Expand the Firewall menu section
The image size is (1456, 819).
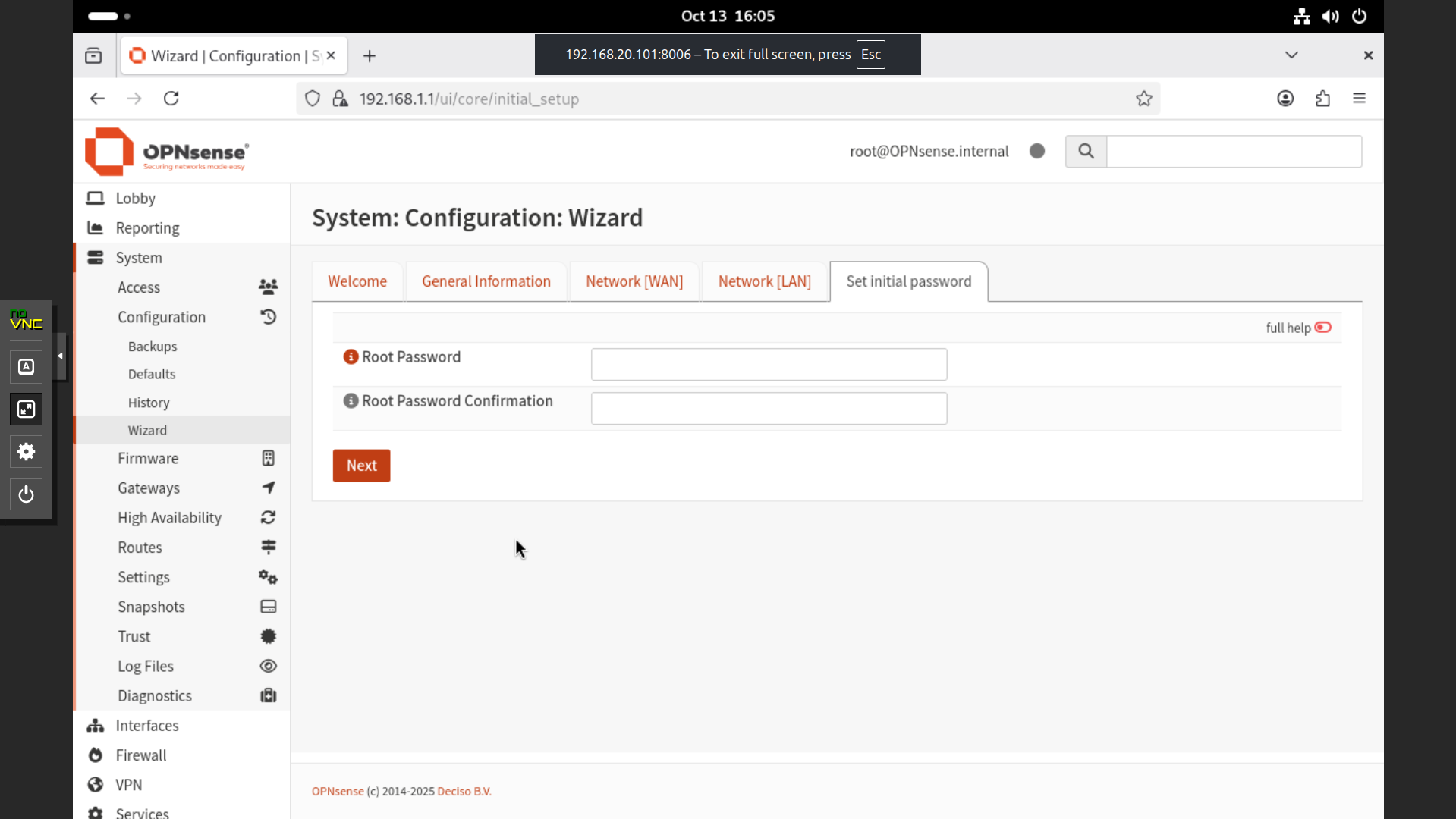[140, 755]
